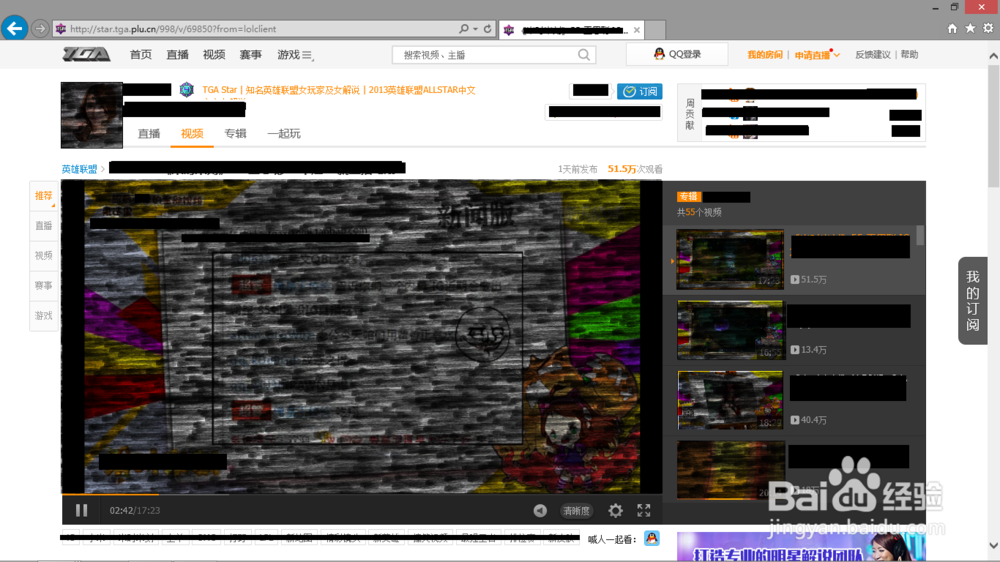Screen dimensions: 1000x562
Task: Click the browser forward arrow button
Action: (x=40, y=29)
